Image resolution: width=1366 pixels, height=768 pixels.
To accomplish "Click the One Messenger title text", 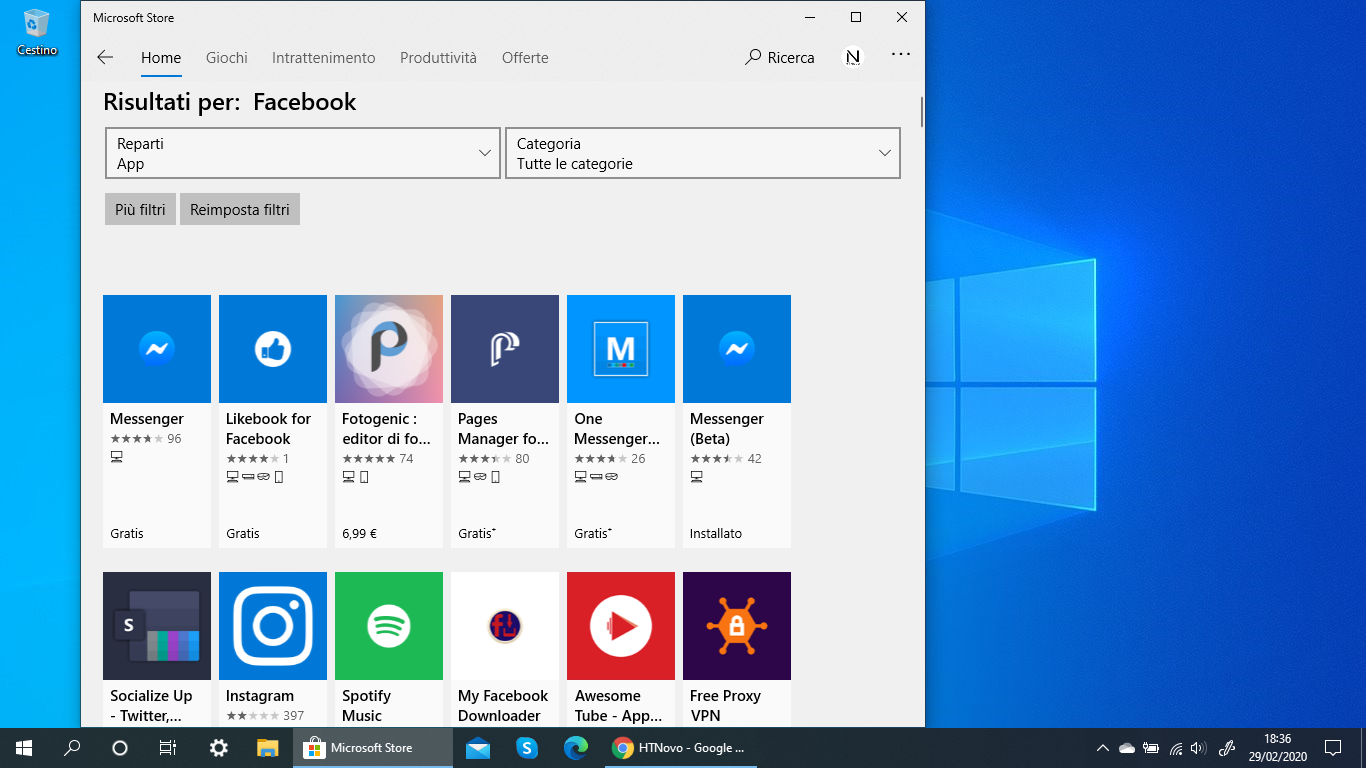I will point(617,429).
